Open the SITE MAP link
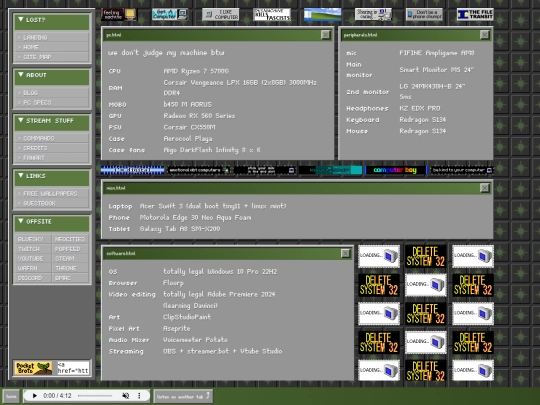This screenshot has width=540, height=405. (x=52, y=57)
